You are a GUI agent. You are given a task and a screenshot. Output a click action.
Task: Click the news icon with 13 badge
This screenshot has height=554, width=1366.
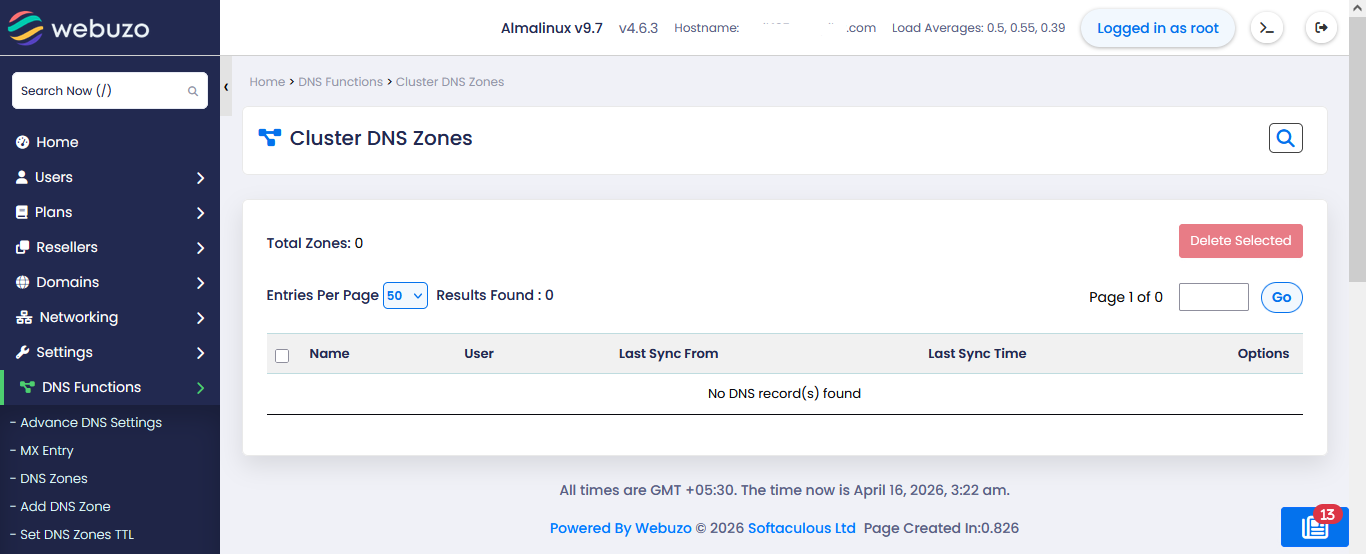(x=1313, y=527)
